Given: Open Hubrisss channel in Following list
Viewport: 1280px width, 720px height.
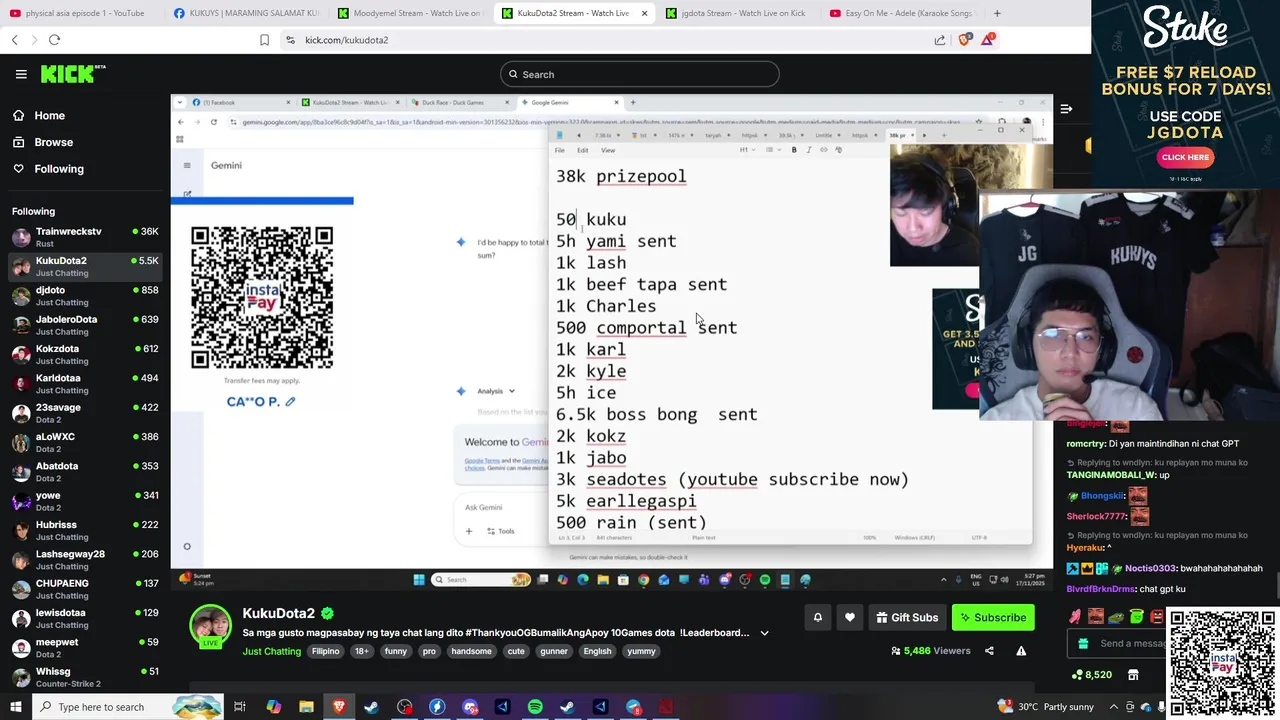Looking at the screenshot, I should click(x=85, y=531).
